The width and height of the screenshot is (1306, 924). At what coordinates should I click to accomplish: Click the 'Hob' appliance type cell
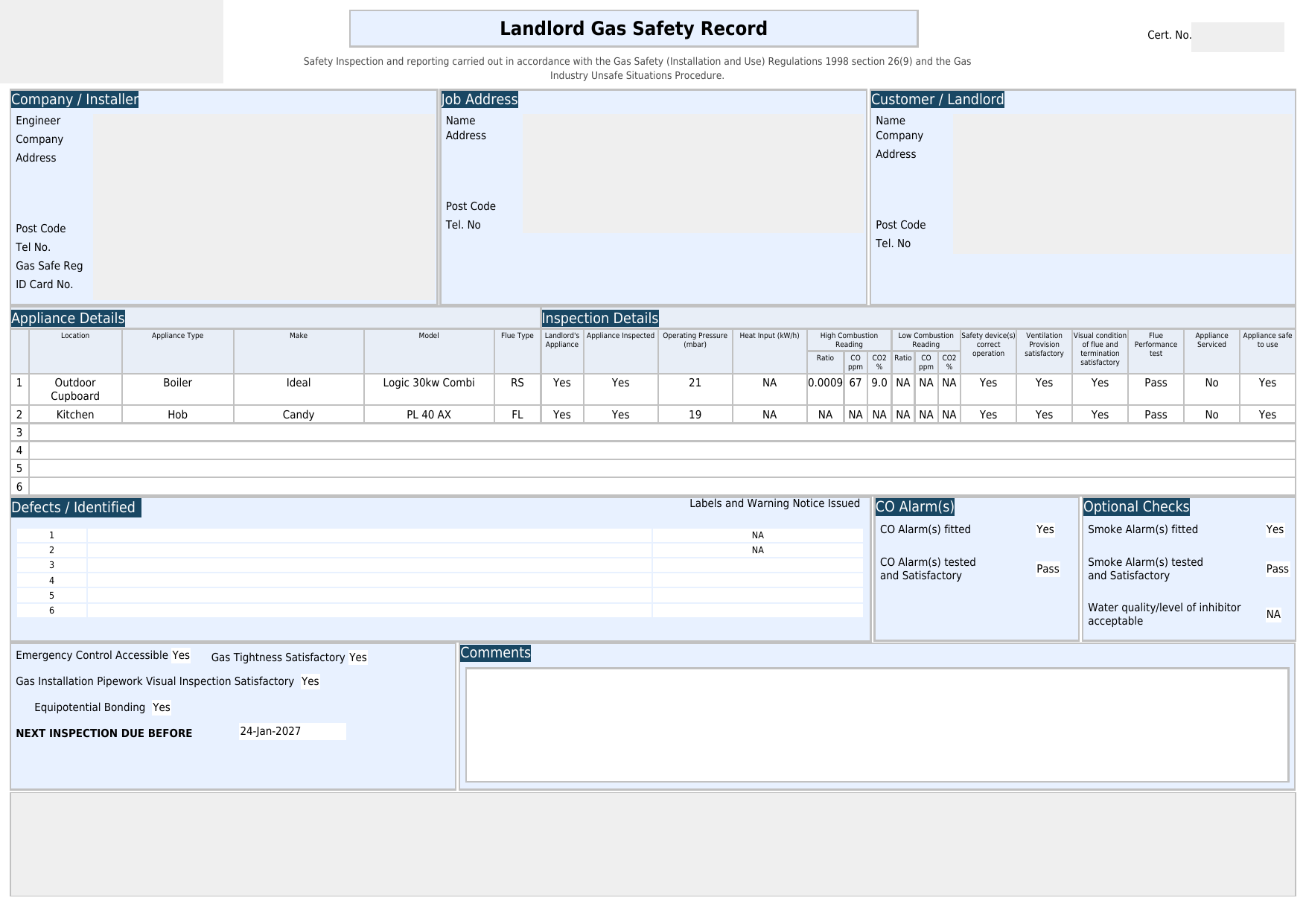click(x=178, y=415)
